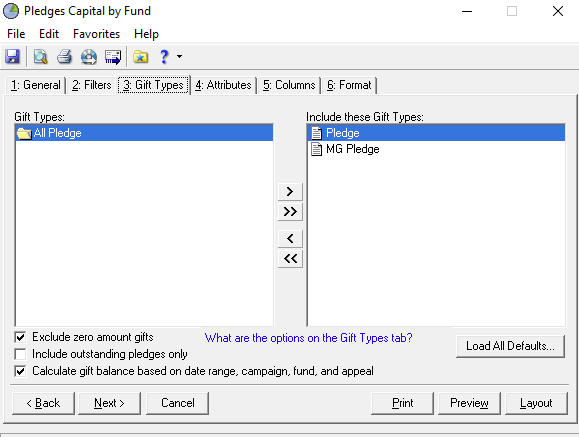
Task: Uncheck Calculate gift balance based on date range
Action: click(20, 371)
